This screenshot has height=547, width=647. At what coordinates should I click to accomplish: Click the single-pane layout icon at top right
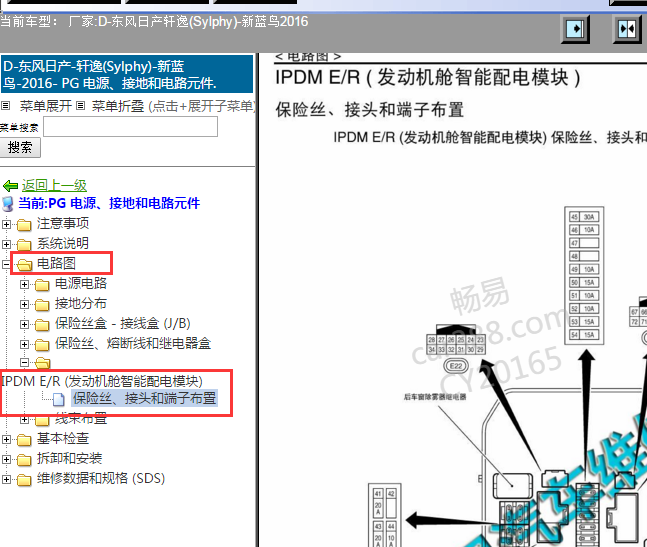click(575, 29)
